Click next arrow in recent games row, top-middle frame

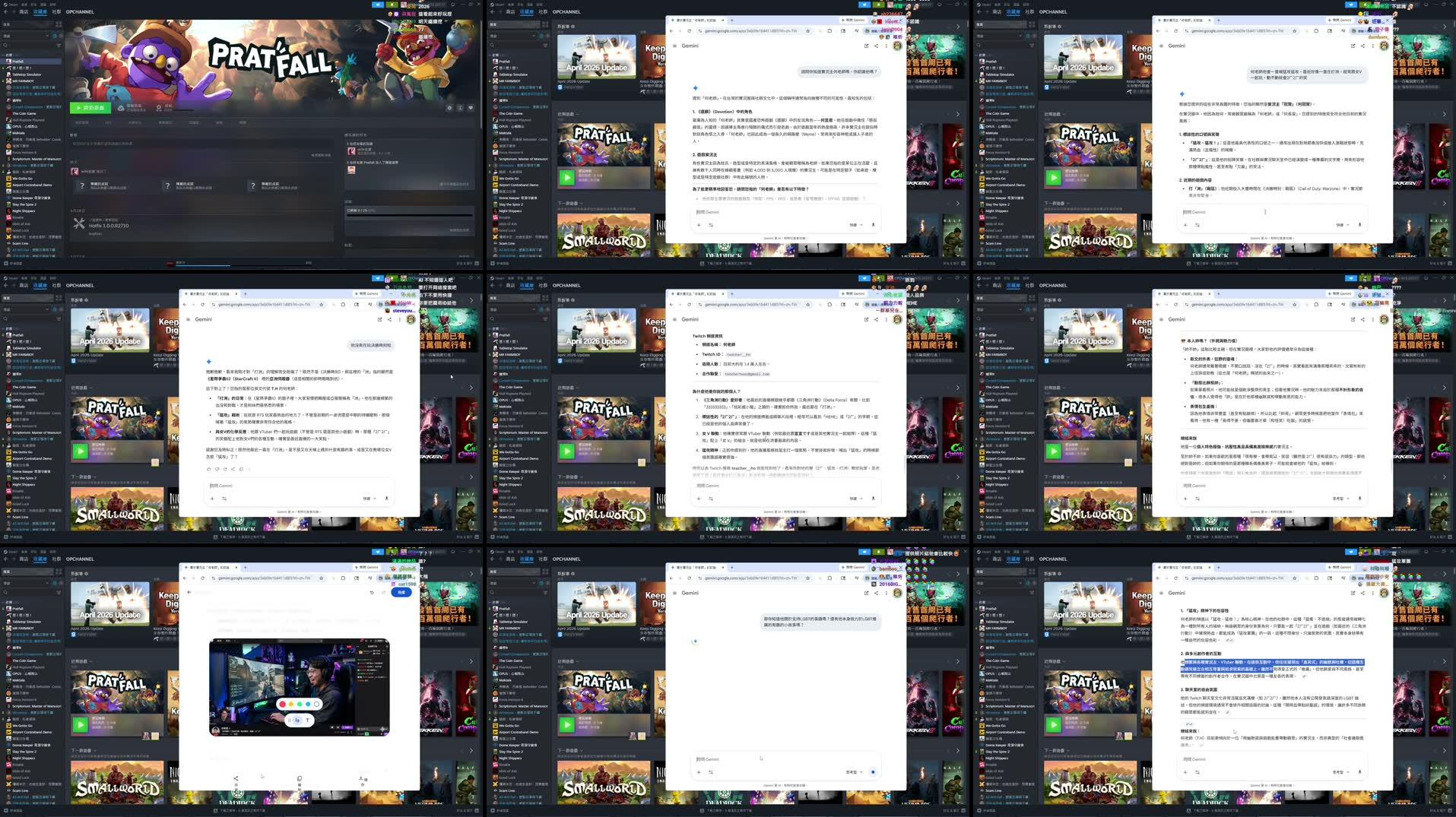958,115
